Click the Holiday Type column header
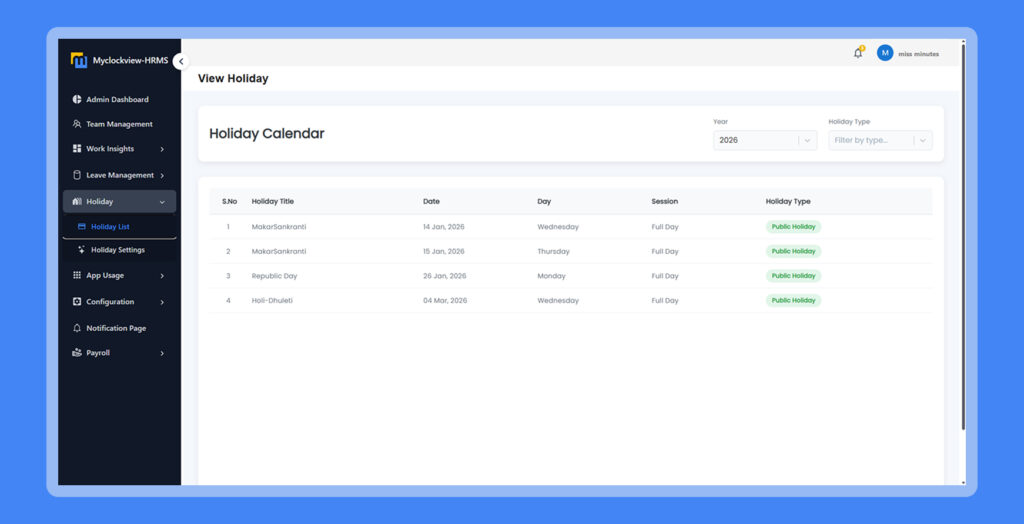This screenshot has height=524, width=1024. click(x=788, y=201)
